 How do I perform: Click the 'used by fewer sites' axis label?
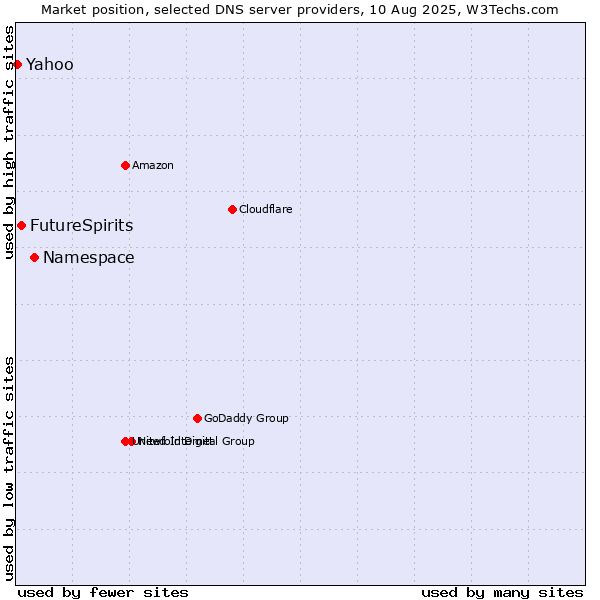(x=103, y=592)
